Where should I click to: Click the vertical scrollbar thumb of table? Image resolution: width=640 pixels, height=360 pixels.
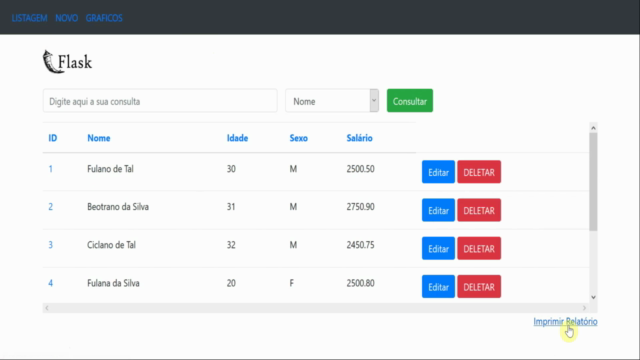[593, 182]
